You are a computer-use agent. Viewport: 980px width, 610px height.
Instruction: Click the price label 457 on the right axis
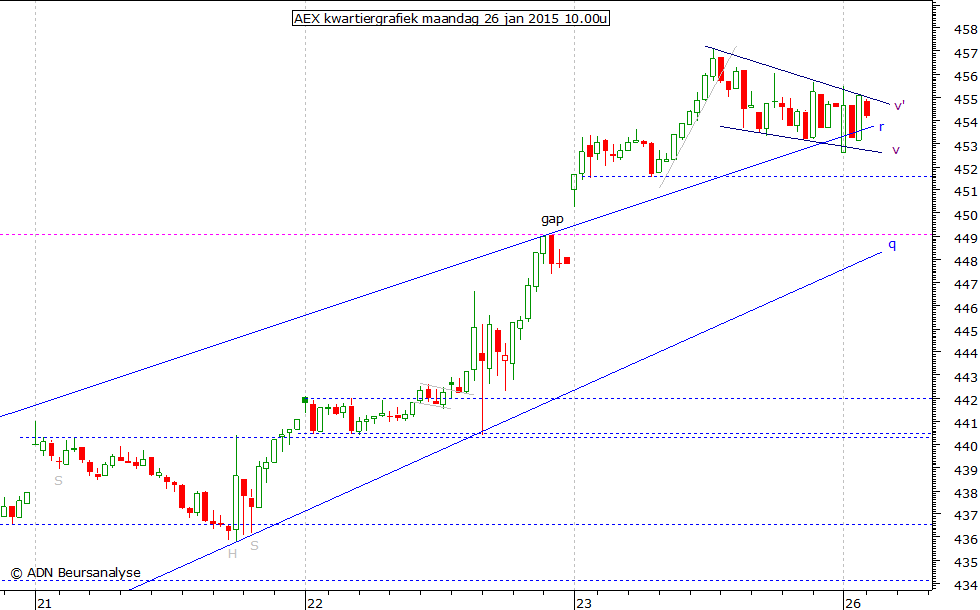966,54
